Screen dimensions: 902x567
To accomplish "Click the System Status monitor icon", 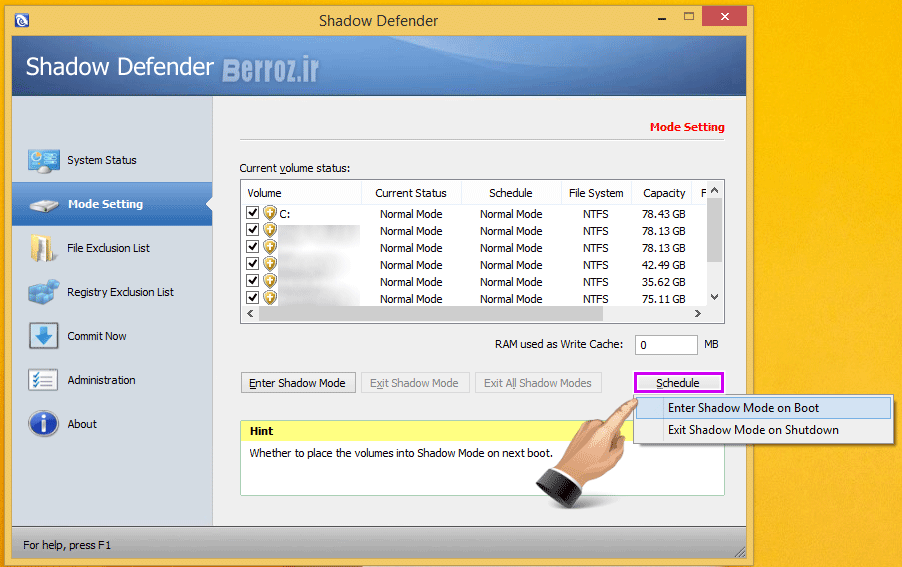I will point(44,161).
